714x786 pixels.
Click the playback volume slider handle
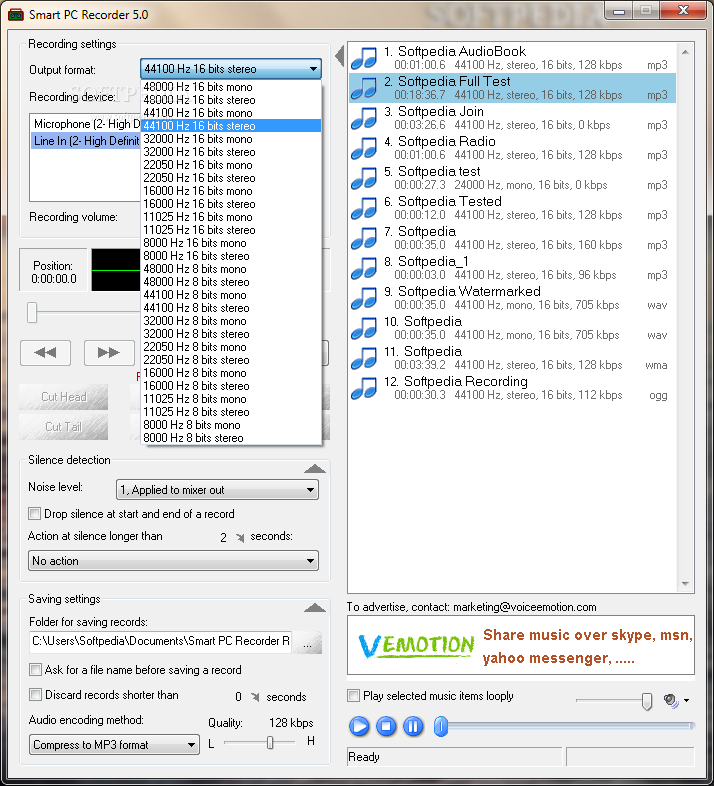click(x=647, y=701)
